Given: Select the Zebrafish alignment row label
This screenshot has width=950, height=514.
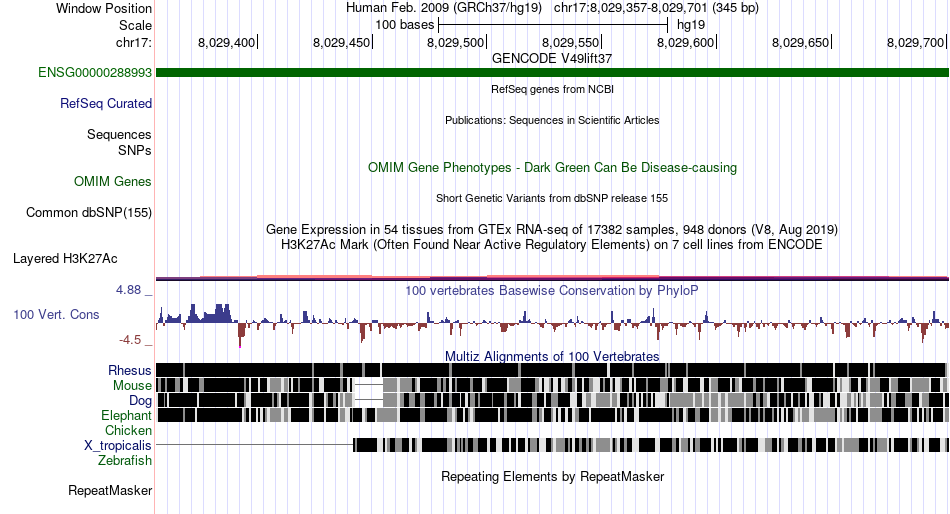Looking at the screenshot, I should point(124,461).
